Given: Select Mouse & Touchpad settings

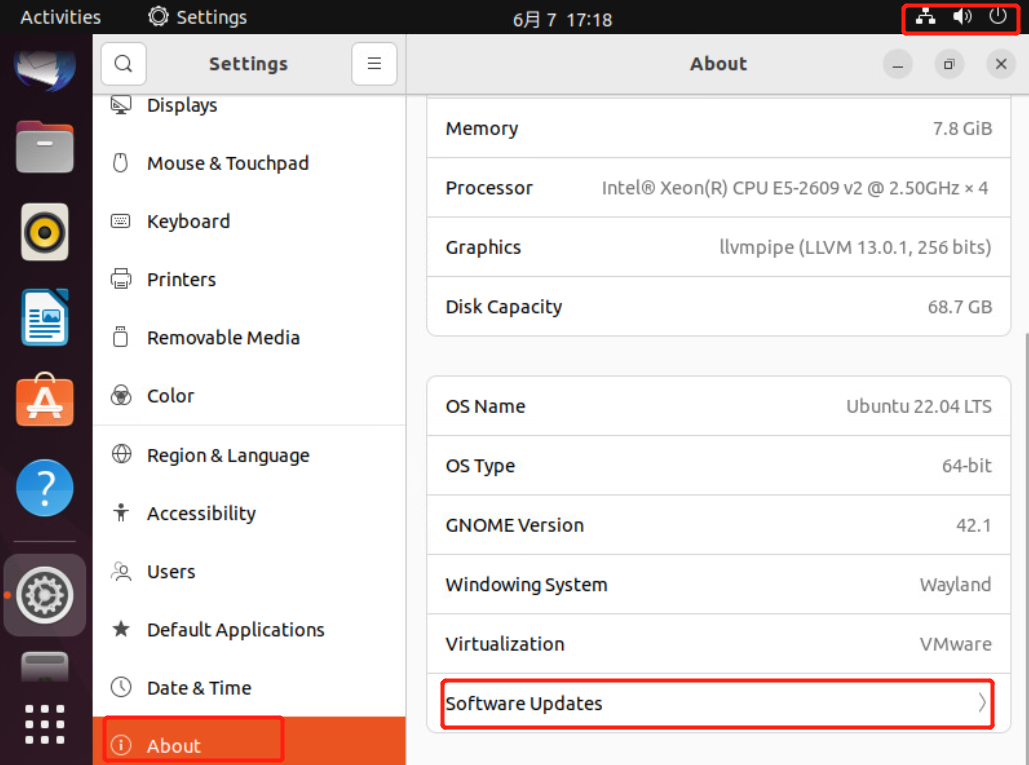Looking at the screenshot, I should [227, 163].
